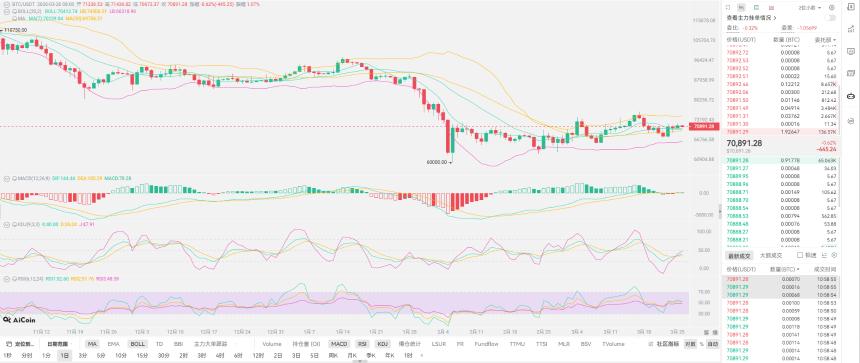Select the 1日 timeframe
860x363 pixels.
(x=65, y=355)
